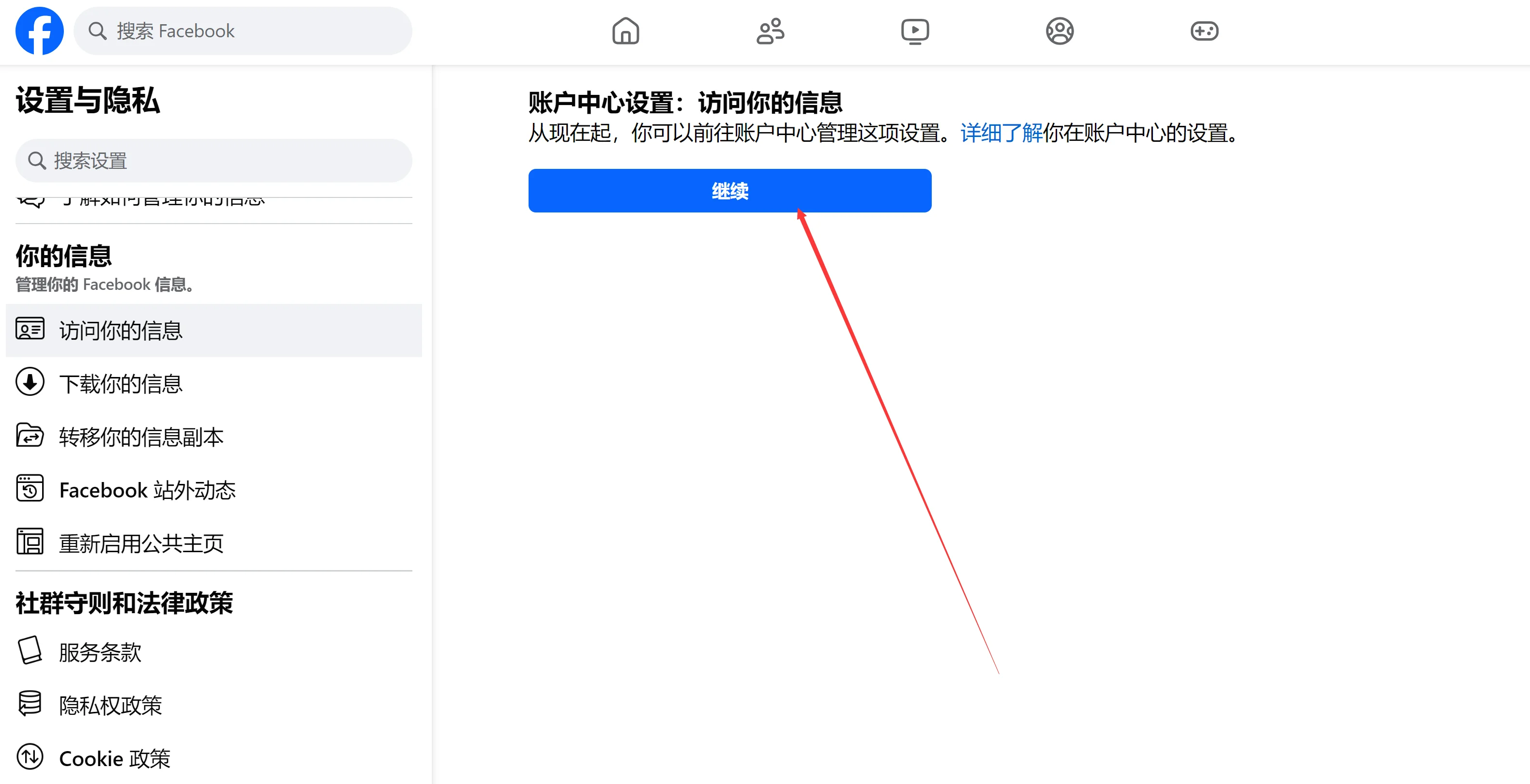Click the download arrow icon beside 下载你的信息
The width and height of the screenshot is (1530, 784).
click(x=30, y=382)
